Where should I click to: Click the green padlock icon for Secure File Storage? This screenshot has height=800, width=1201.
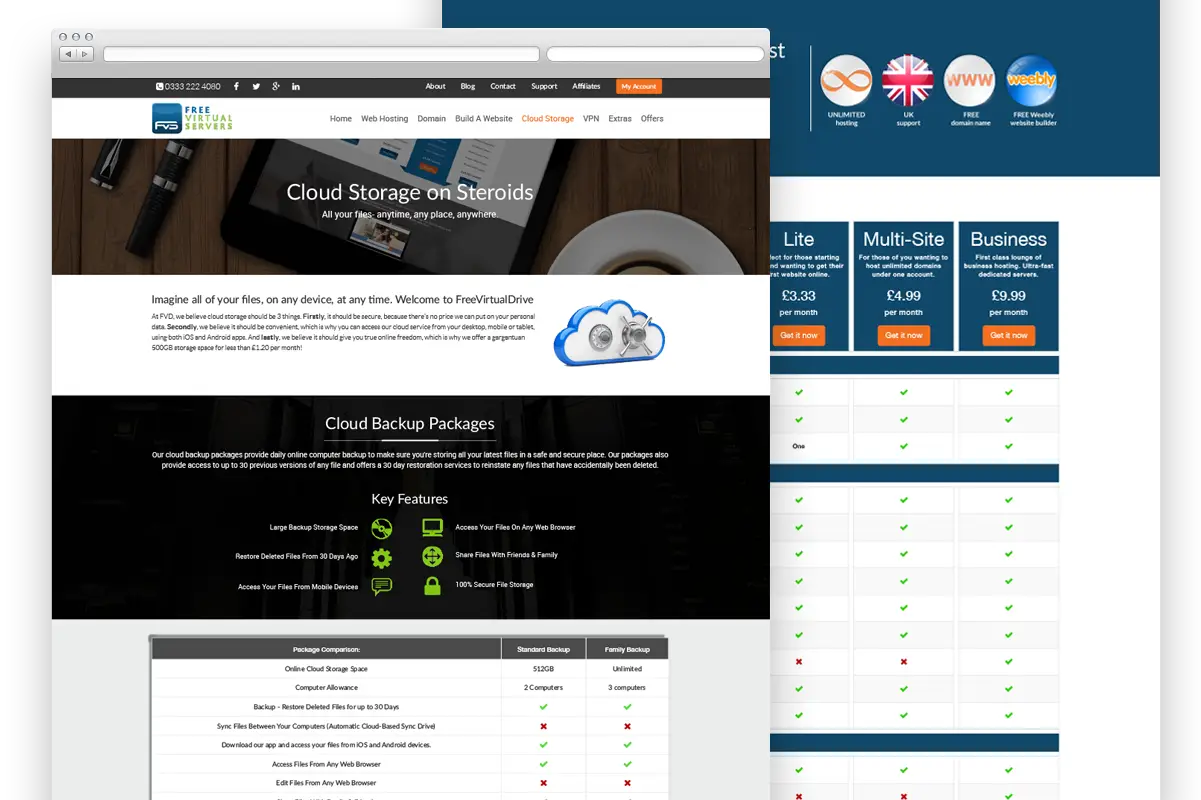coord(432,586)
